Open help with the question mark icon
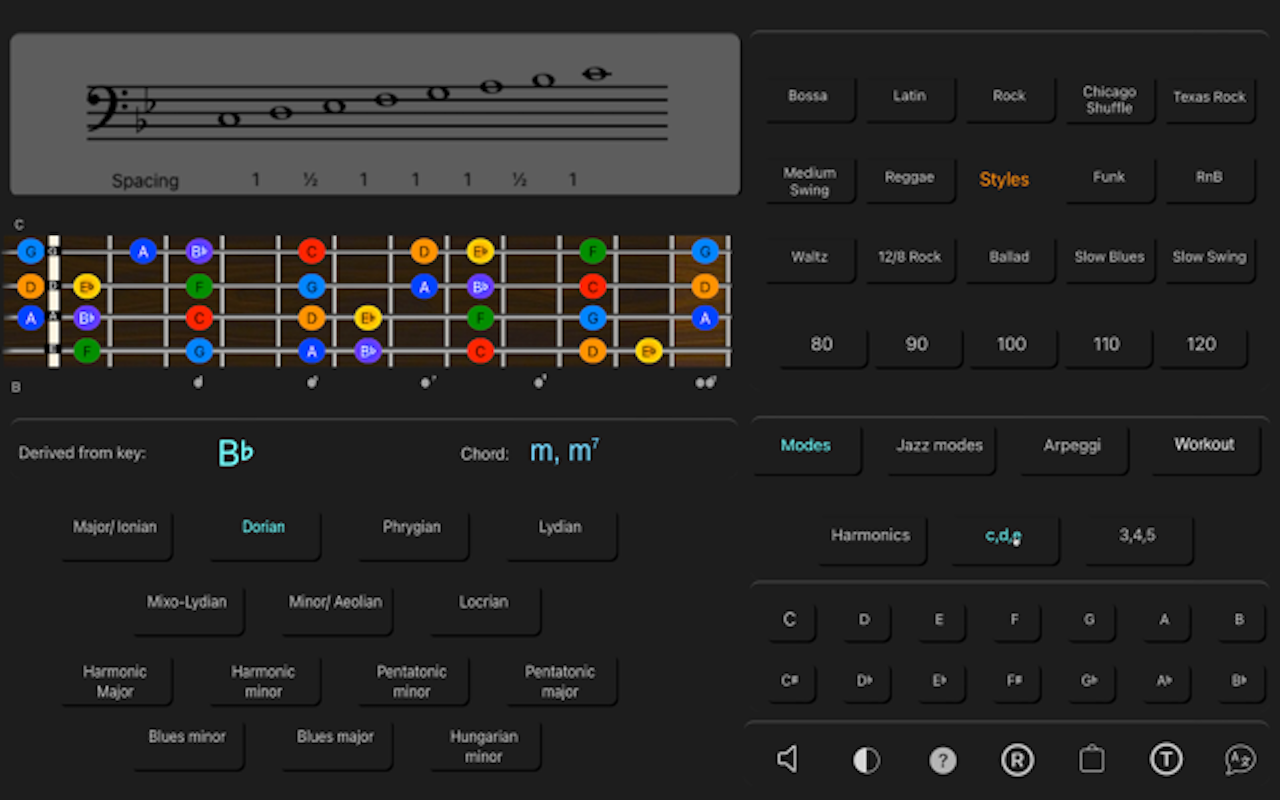1280x800 pixels. point(942,761)
